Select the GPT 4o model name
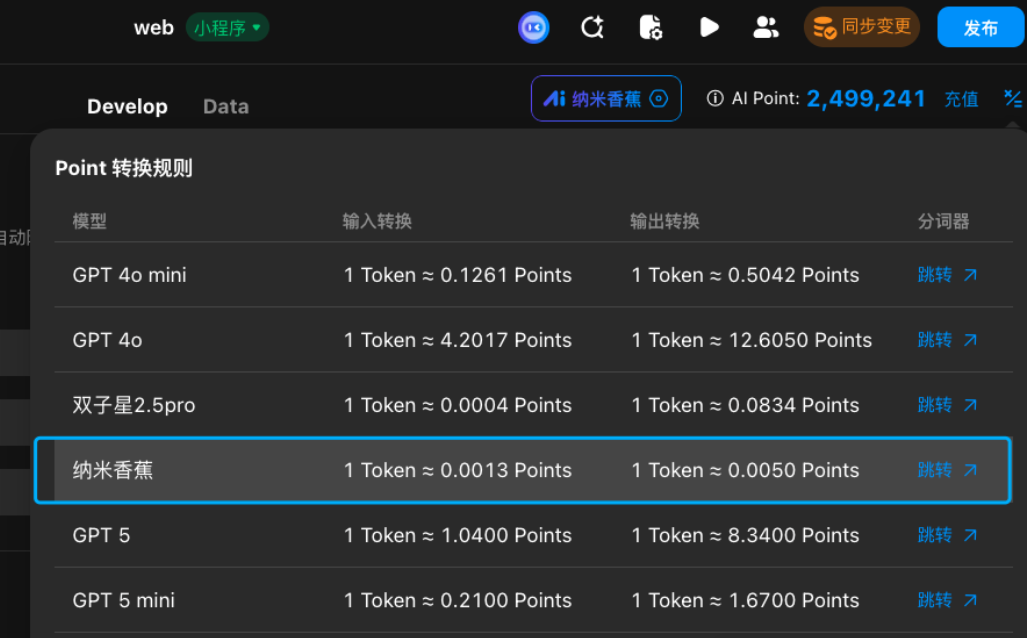Image resolution: width=1027 pixels, height=638 pixels. (x=107, y=340)
